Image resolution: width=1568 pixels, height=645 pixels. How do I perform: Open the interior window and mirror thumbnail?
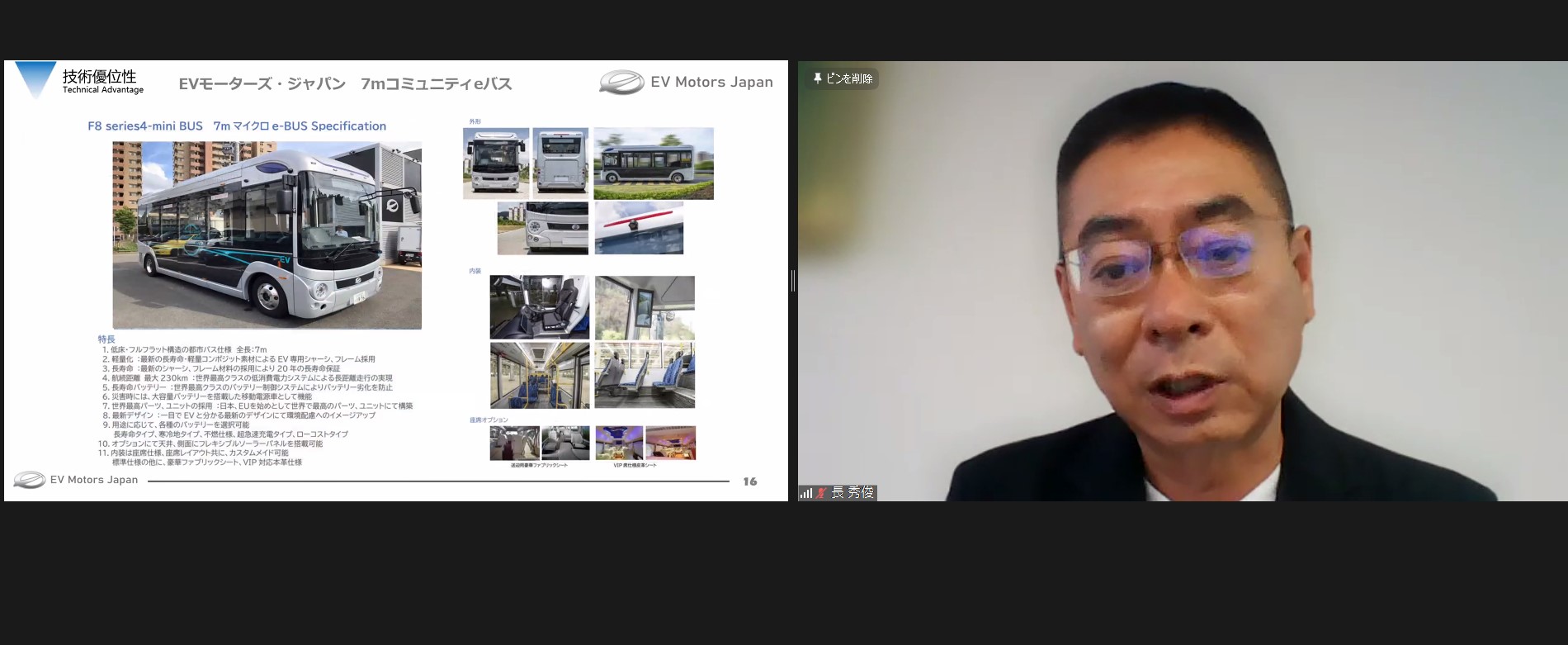pyautogui.click(x=645, y=307)
